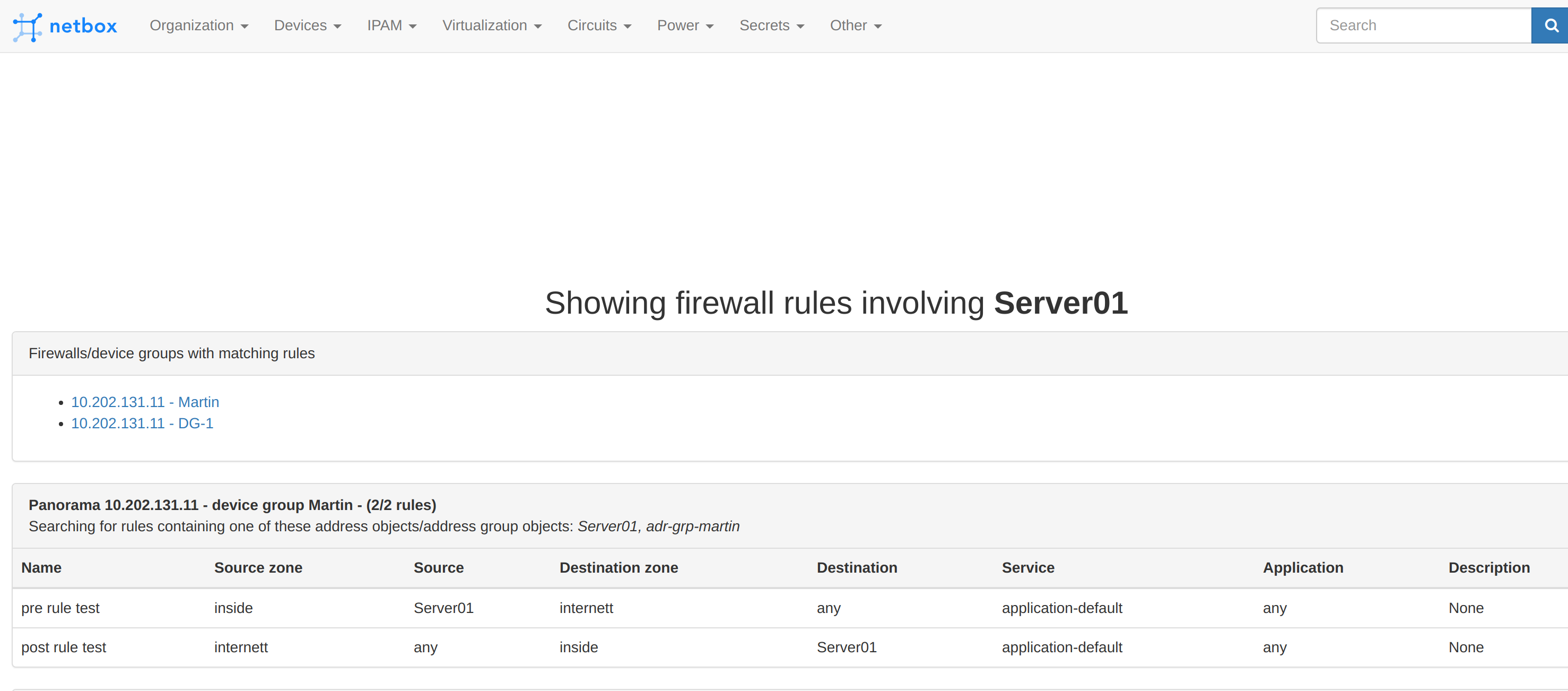Follow the 10.202.131.11 - Martin link
Viewport: 1568px width, 691px height.
[145, 402]
